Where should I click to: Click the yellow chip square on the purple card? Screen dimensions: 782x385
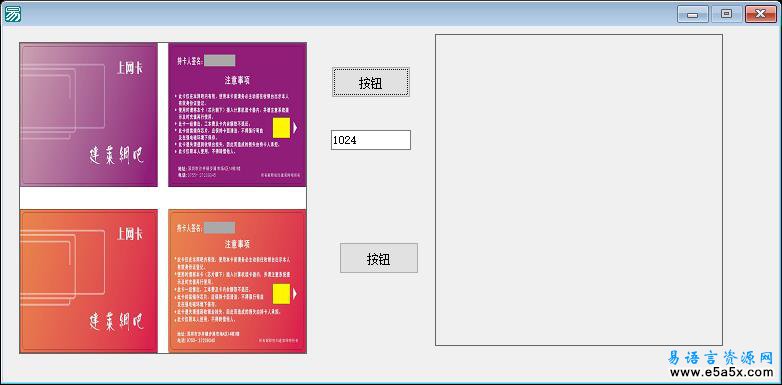[x=281, y=128]
